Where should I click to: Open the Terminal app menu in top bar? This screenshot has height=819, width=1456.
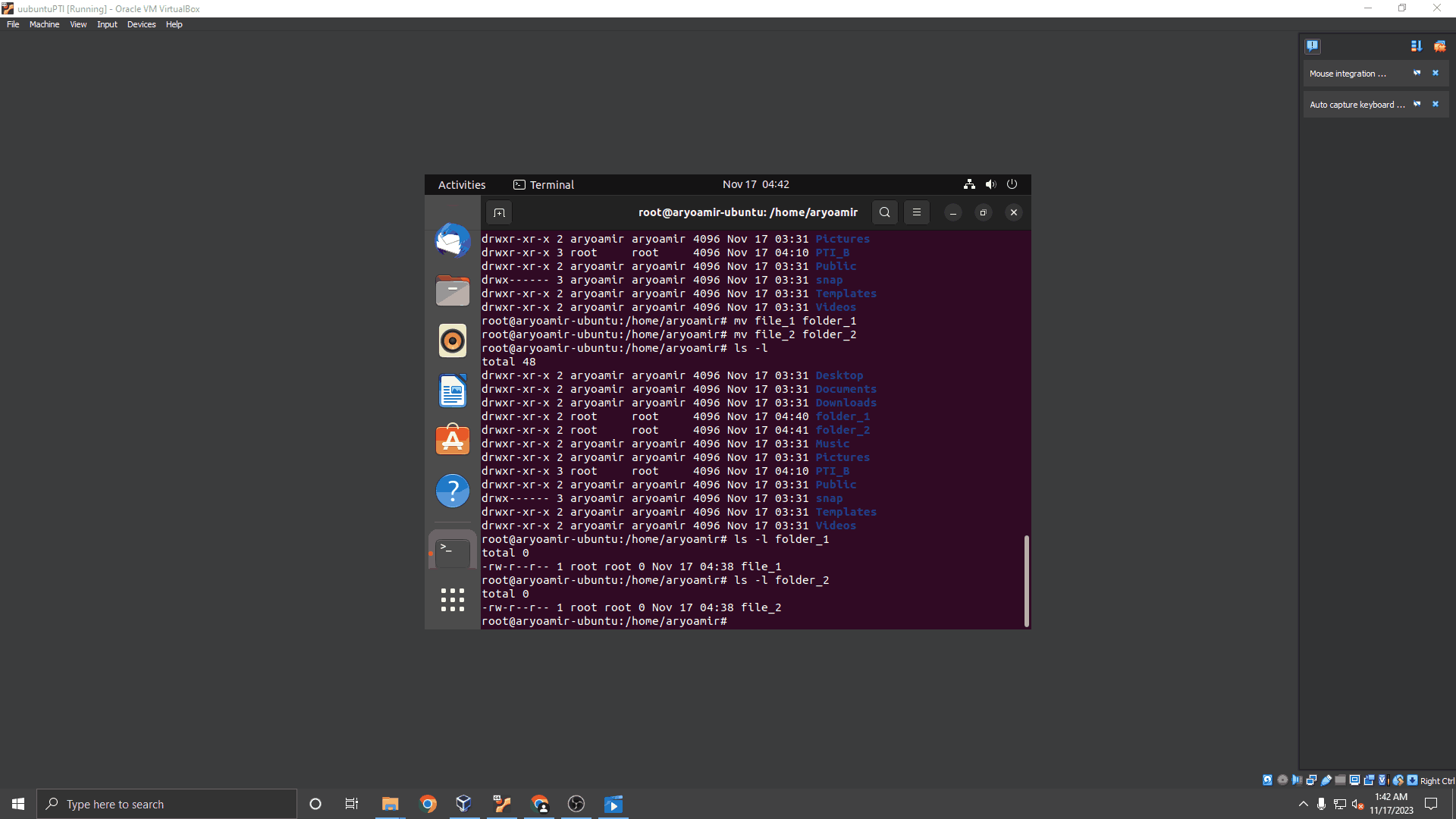pos(544,184)
